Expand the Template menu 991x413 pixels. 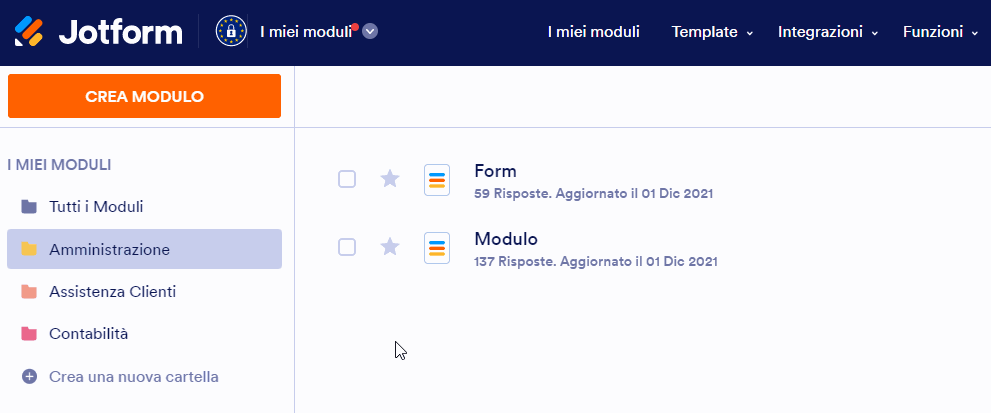pyautogui.click(x=712, y=32)
